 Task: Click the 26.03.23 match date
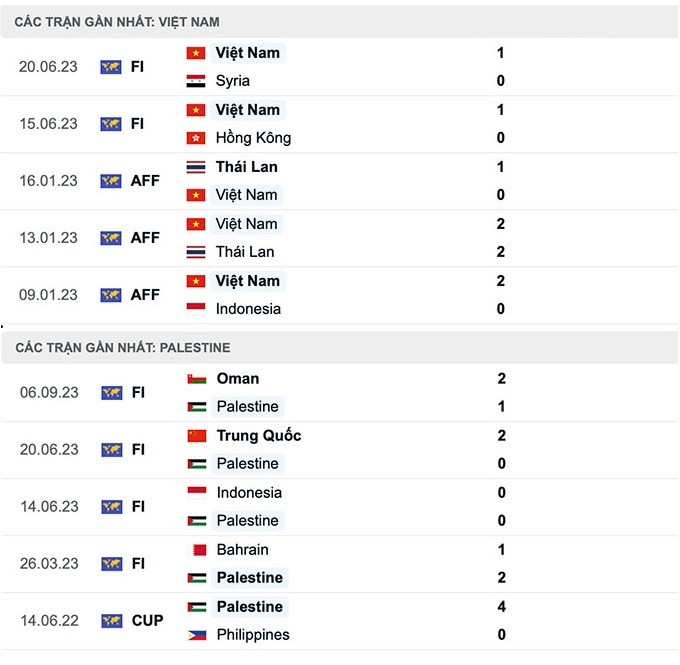pyautogui.click(x=48, y=564)
